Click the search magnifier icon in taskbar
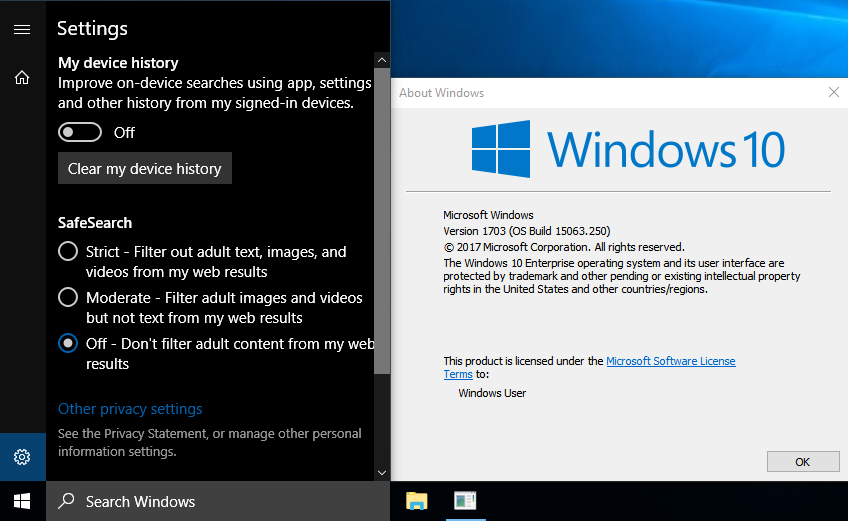The width and height of the screenshot is (848, 521). point(67,500)
